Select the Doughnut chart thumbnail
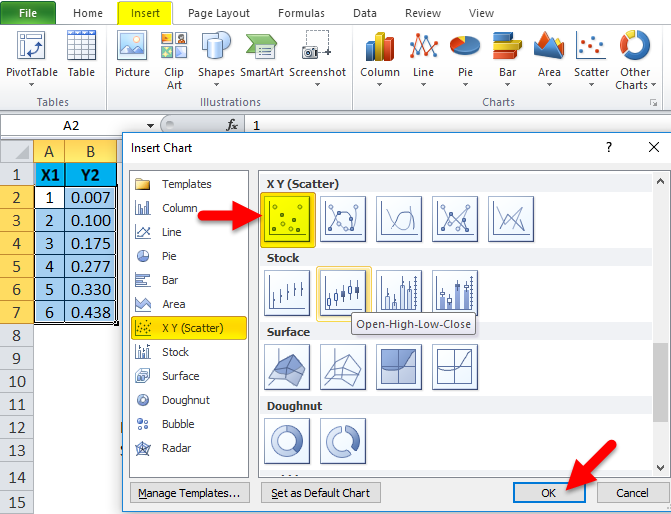This screenshot has height=514, width=671. (x=287, y=441)
